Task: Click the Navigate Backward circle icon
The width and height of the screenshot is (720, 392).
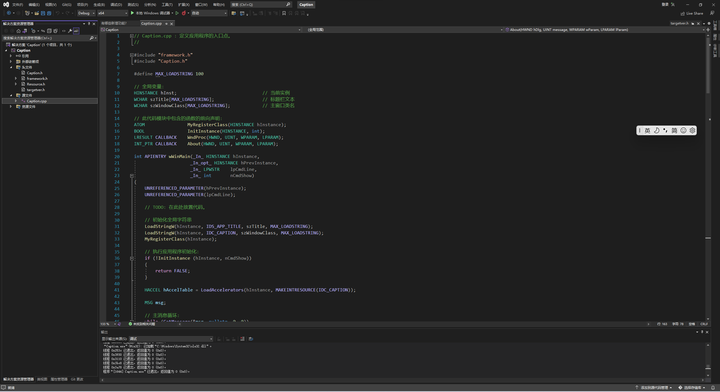Action: pyautogui.click(x=9, y=13)
